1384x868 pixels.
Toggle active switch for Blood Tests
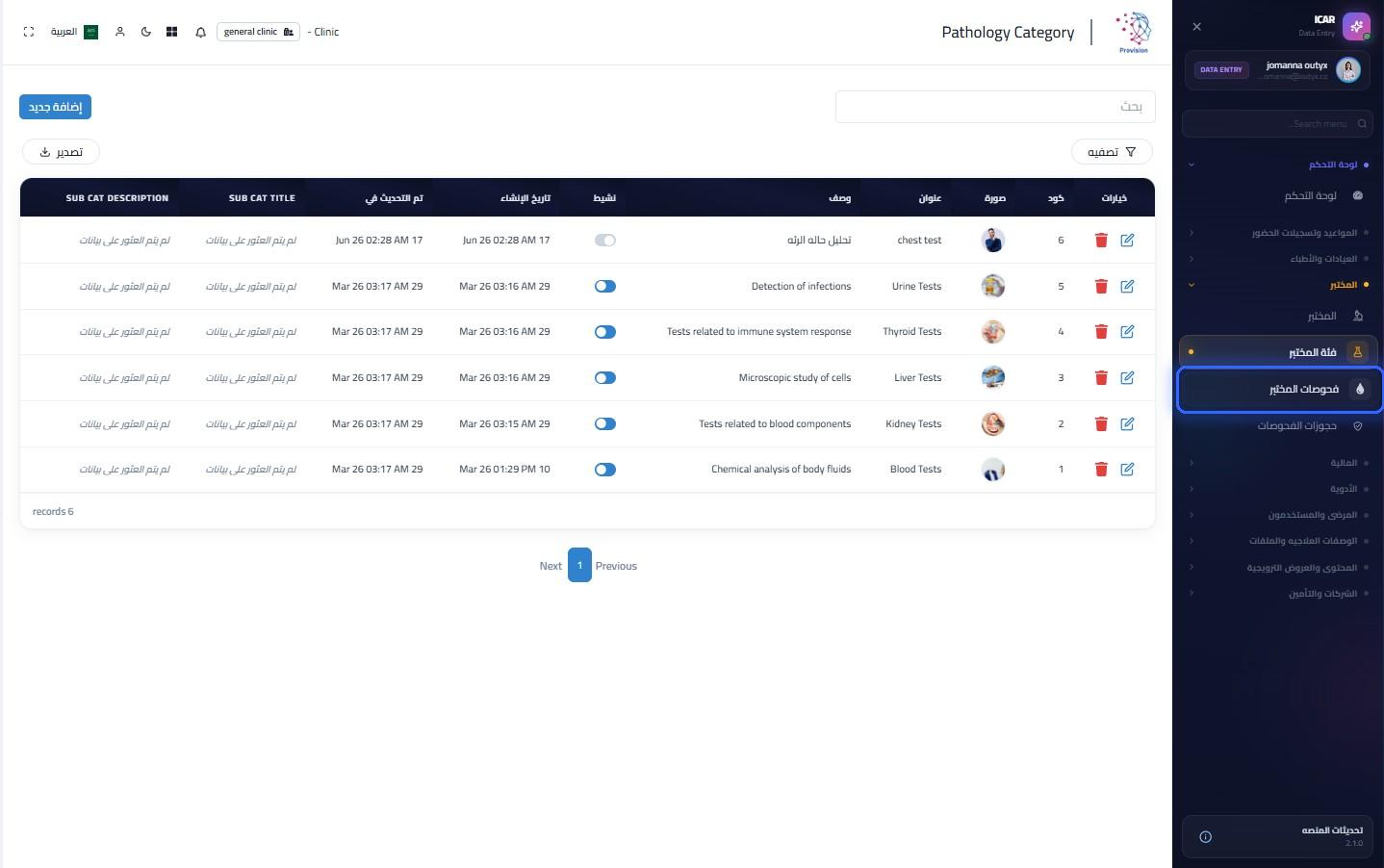point(605,470)
